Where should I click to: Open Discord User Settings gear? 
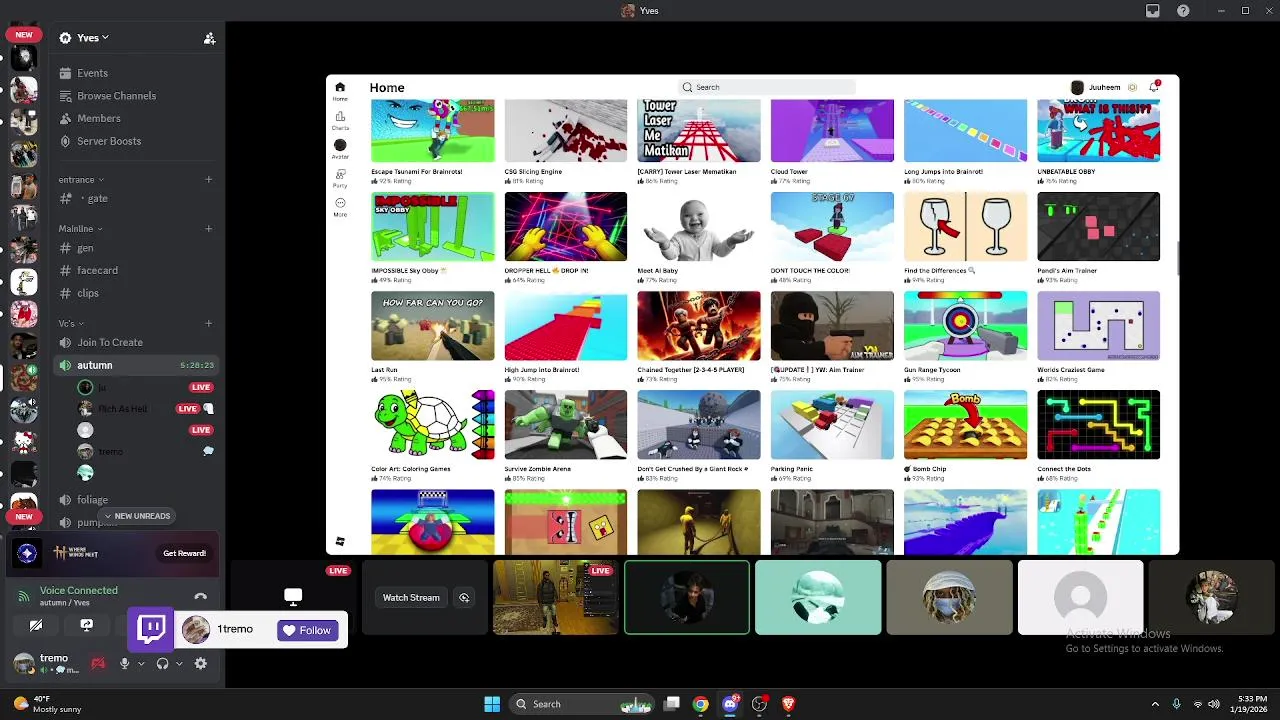(201, 663)
